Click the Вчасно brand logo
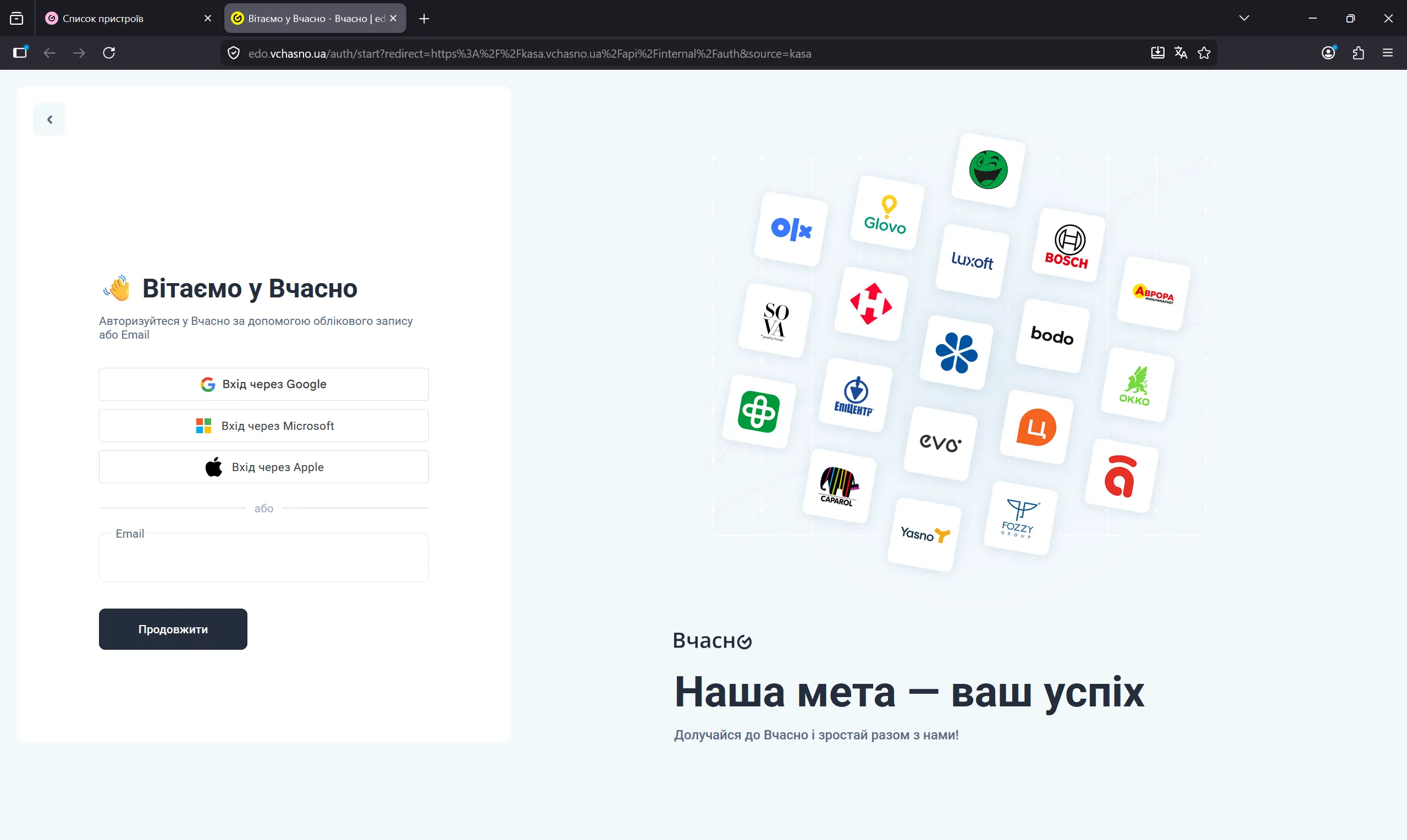Screen dimensions: 1407x840 [x=712, y=641]
